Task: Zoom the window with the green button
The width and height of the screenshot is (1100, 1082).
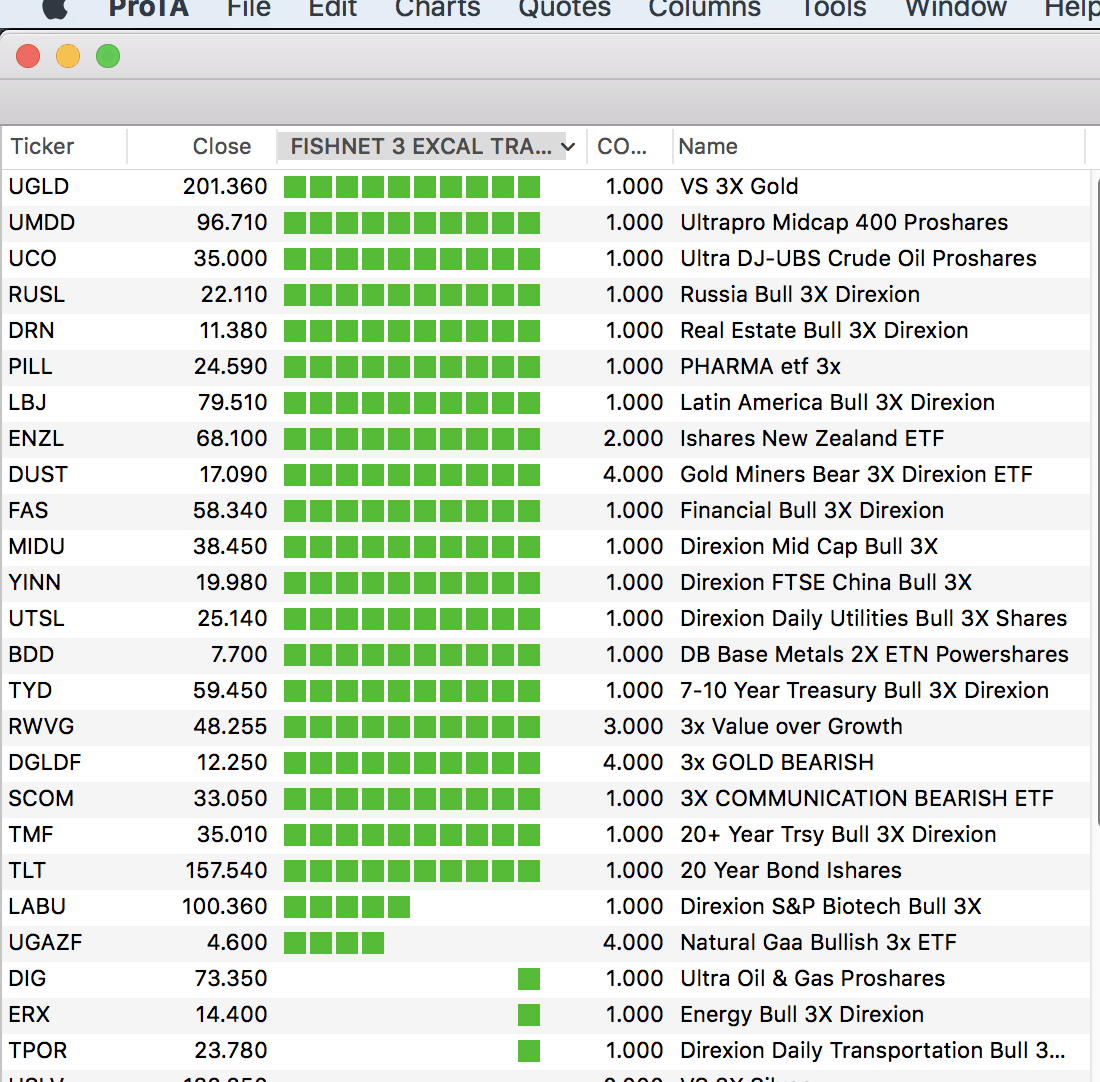Action: tap(108, 56)
